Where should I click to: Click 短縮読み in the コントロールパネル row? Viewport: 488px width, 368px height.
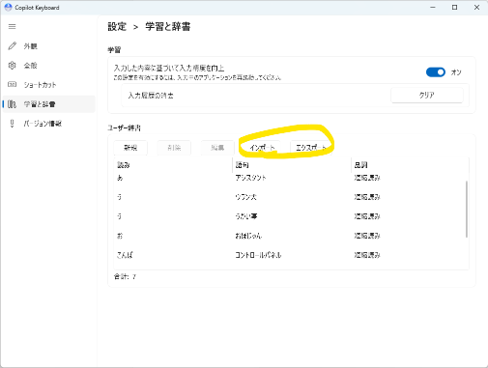(x=367, y=255)
